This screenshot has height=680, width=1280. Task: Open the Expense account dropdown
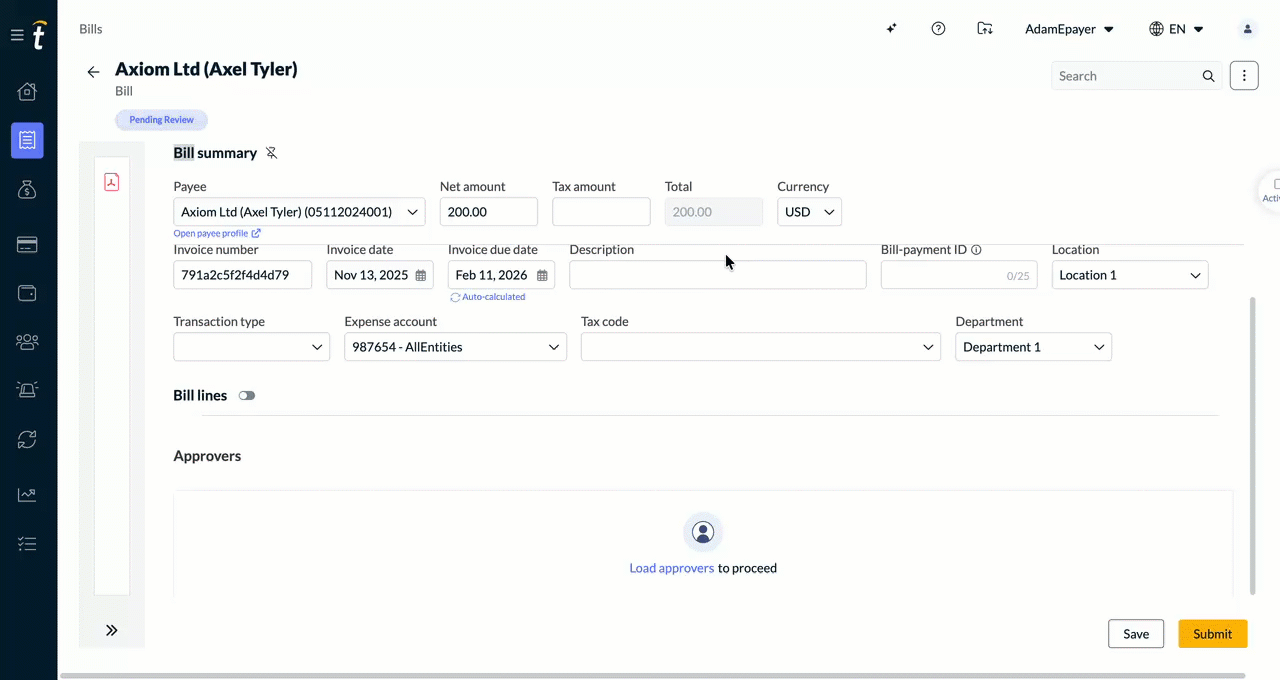coord(455,347)
